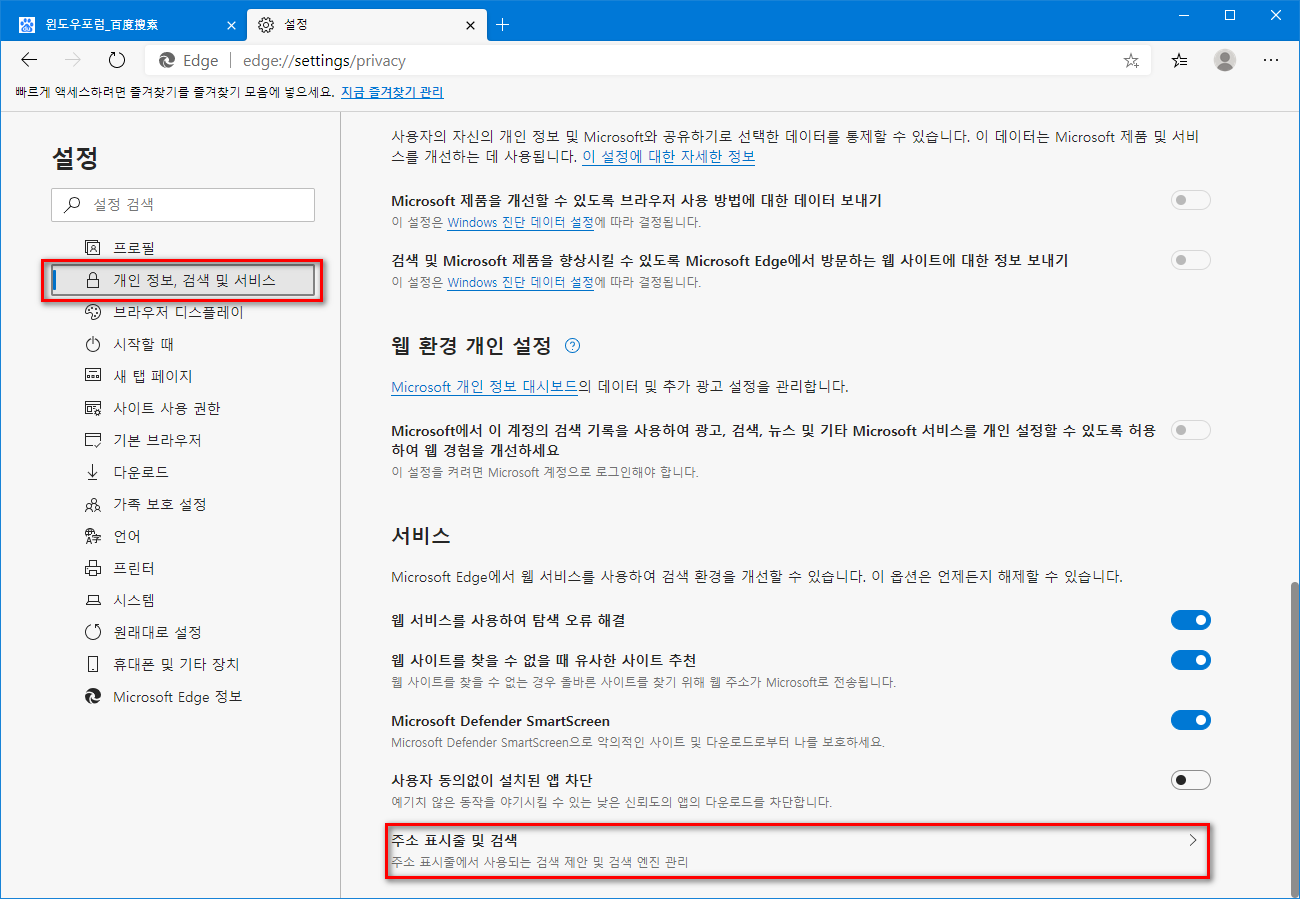Click the help icon beside 웹 환경 개인 설정
The height and width of the screenshot is (899, 1300).
click(x=572, y=346)
